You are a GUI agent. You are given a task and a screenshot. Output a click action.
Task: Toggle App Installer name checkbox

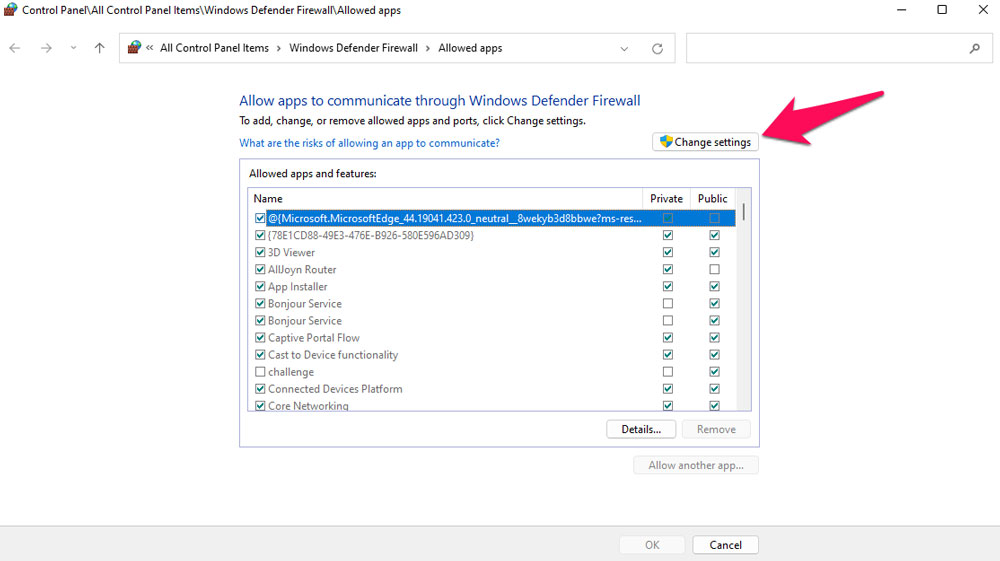[x=260, y=287]
